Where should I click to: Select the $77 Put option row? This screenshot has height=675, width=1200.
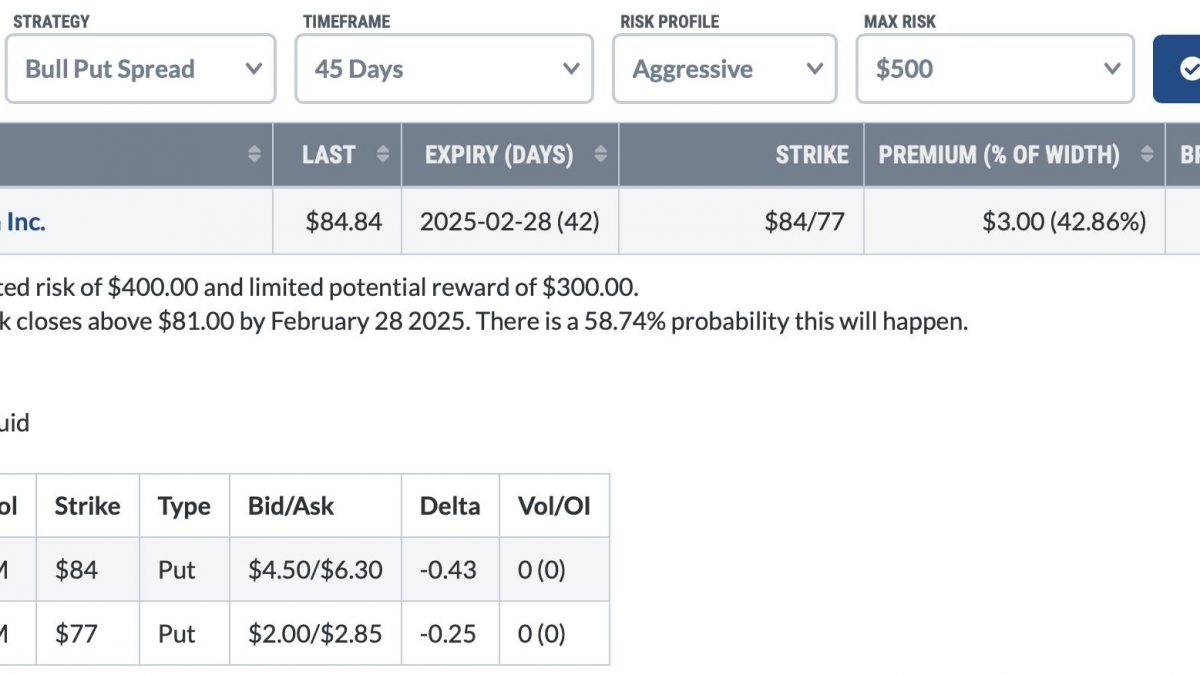coord(304,634)
